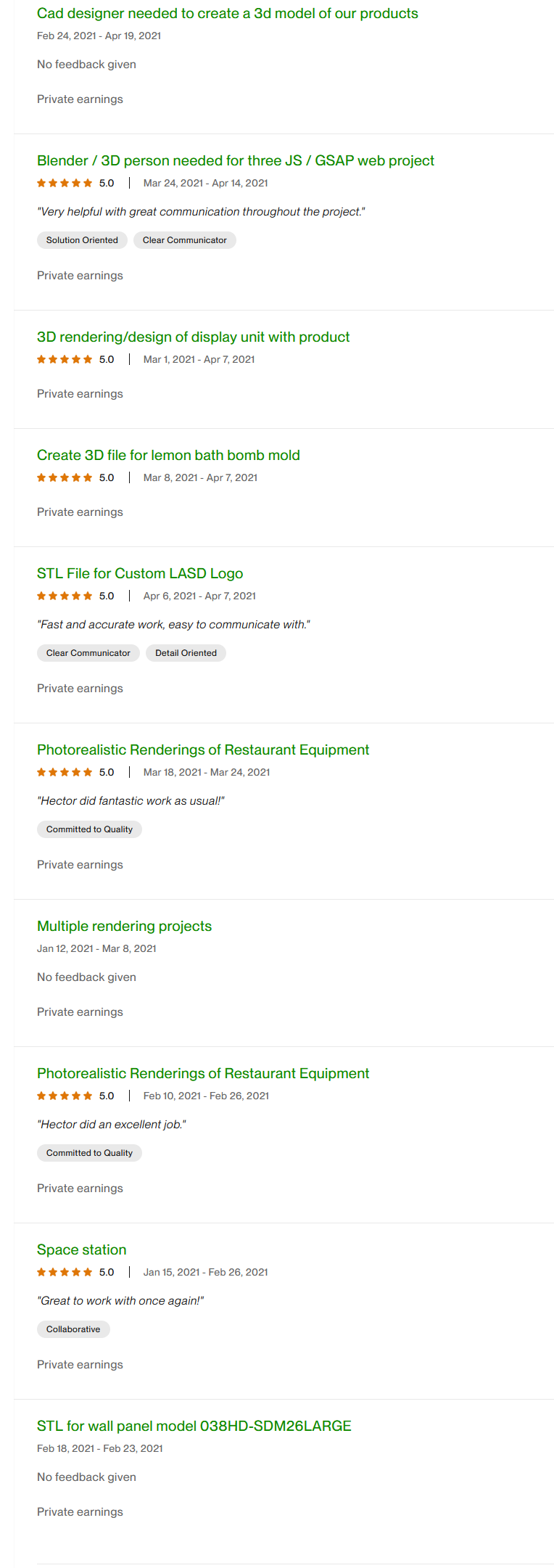Image resolution: width=554 pixels, height=1568 pixels.
Task: Open STL File for Custom LASD Logo
Action: pyautogui.click(x=140, y=574)
